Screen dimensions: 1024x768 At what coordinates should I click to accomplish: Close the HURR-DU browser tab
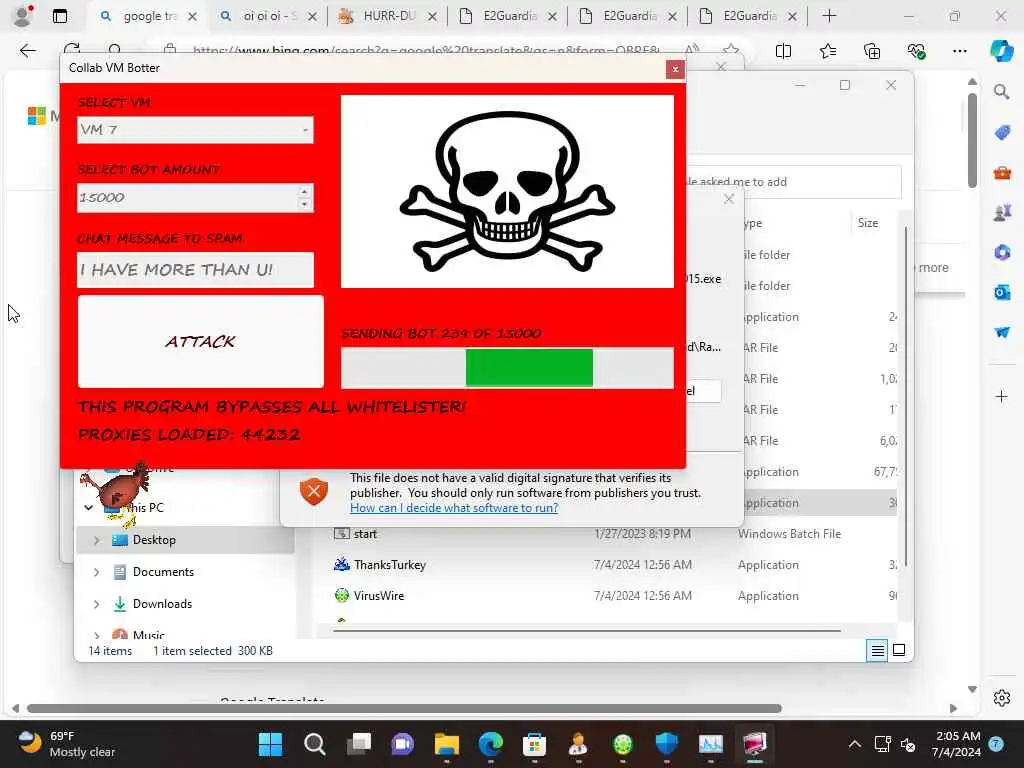(x=432, y=16)
